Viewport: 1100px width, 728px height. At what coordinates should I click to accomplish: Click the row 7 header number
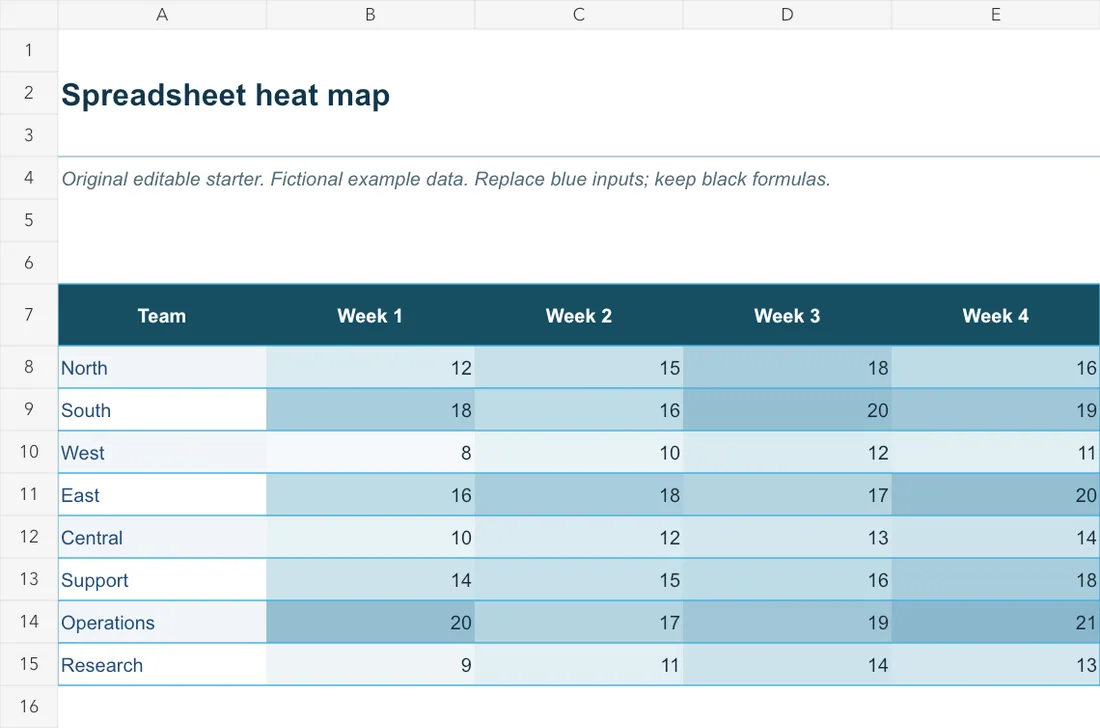(x=29, y=315)
